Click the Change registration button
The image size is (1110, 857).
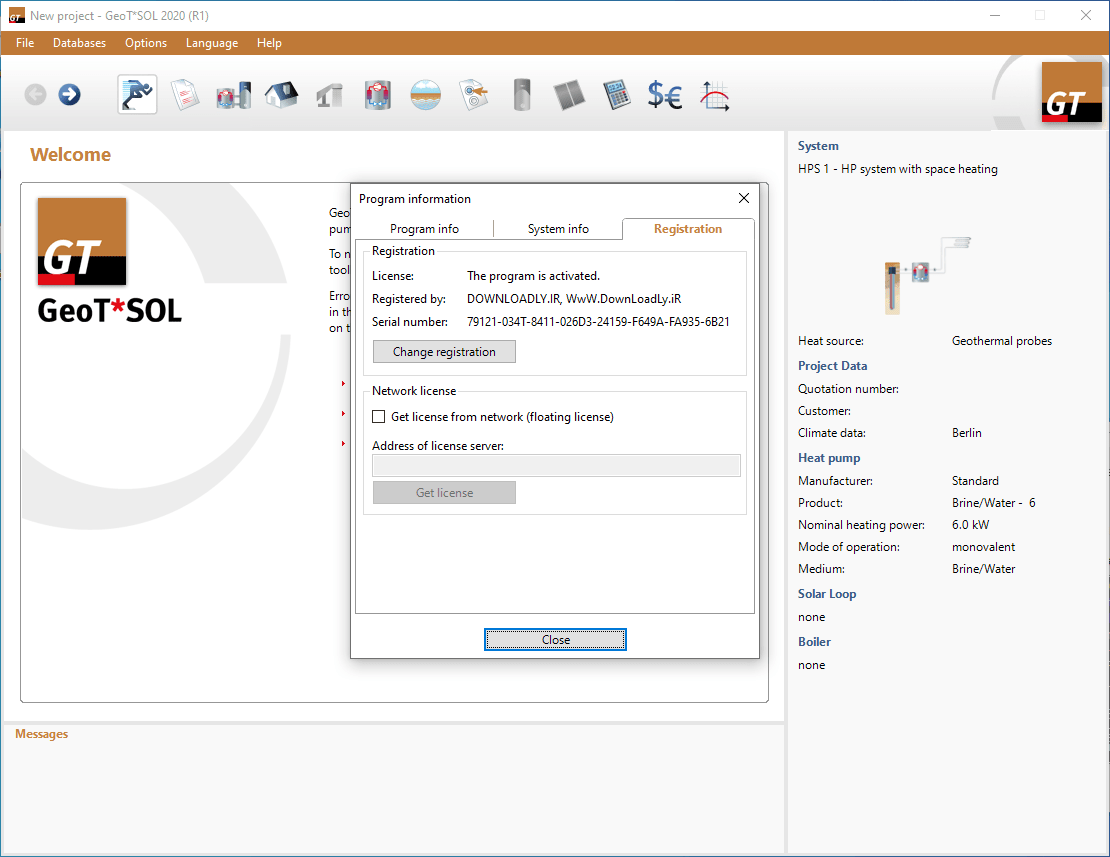click(443, 351)
